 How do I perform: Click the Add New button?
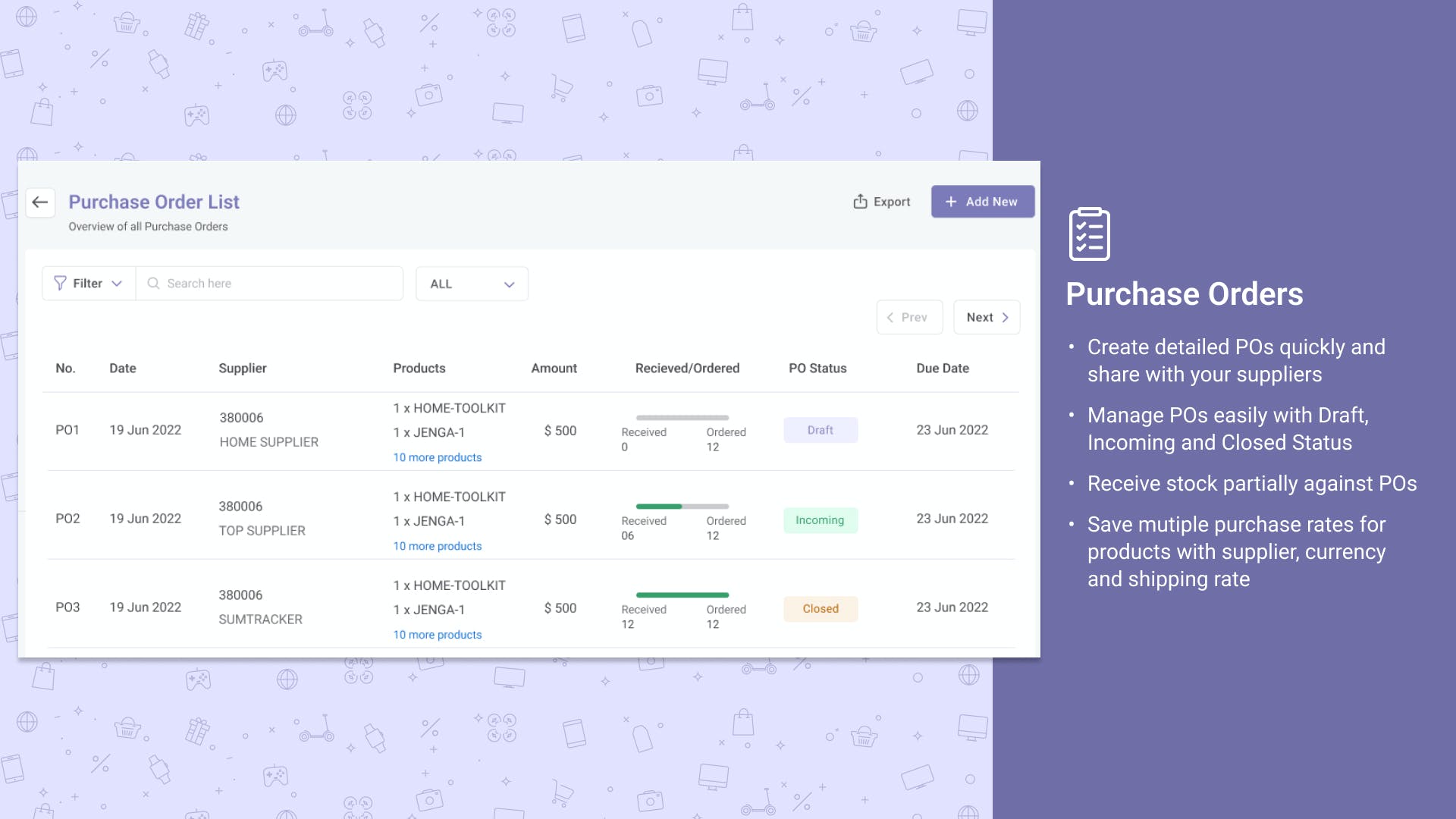click(983, 202)
